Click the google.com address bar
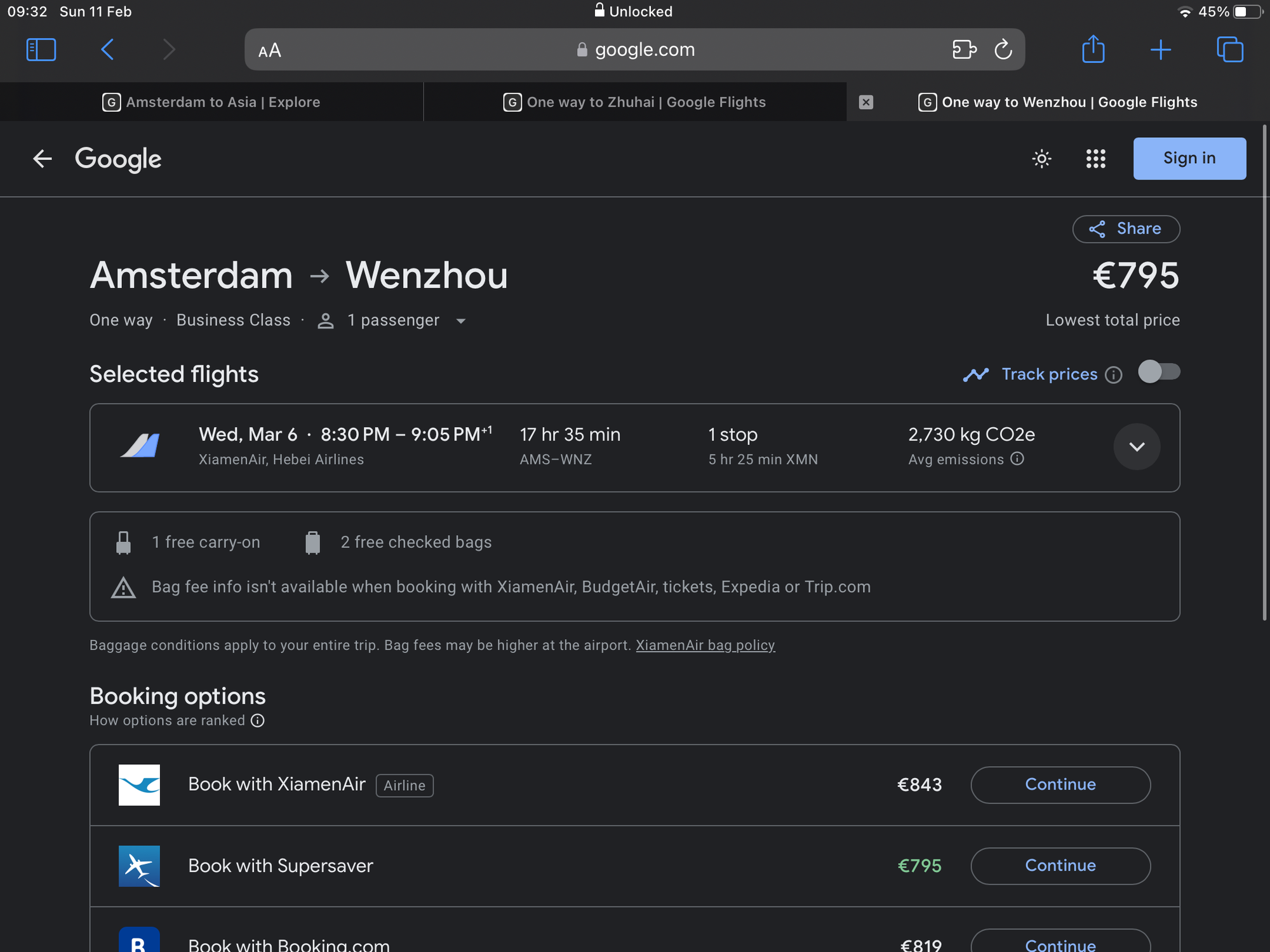The height and width of the screenshot is (952, 1270). 634,50
